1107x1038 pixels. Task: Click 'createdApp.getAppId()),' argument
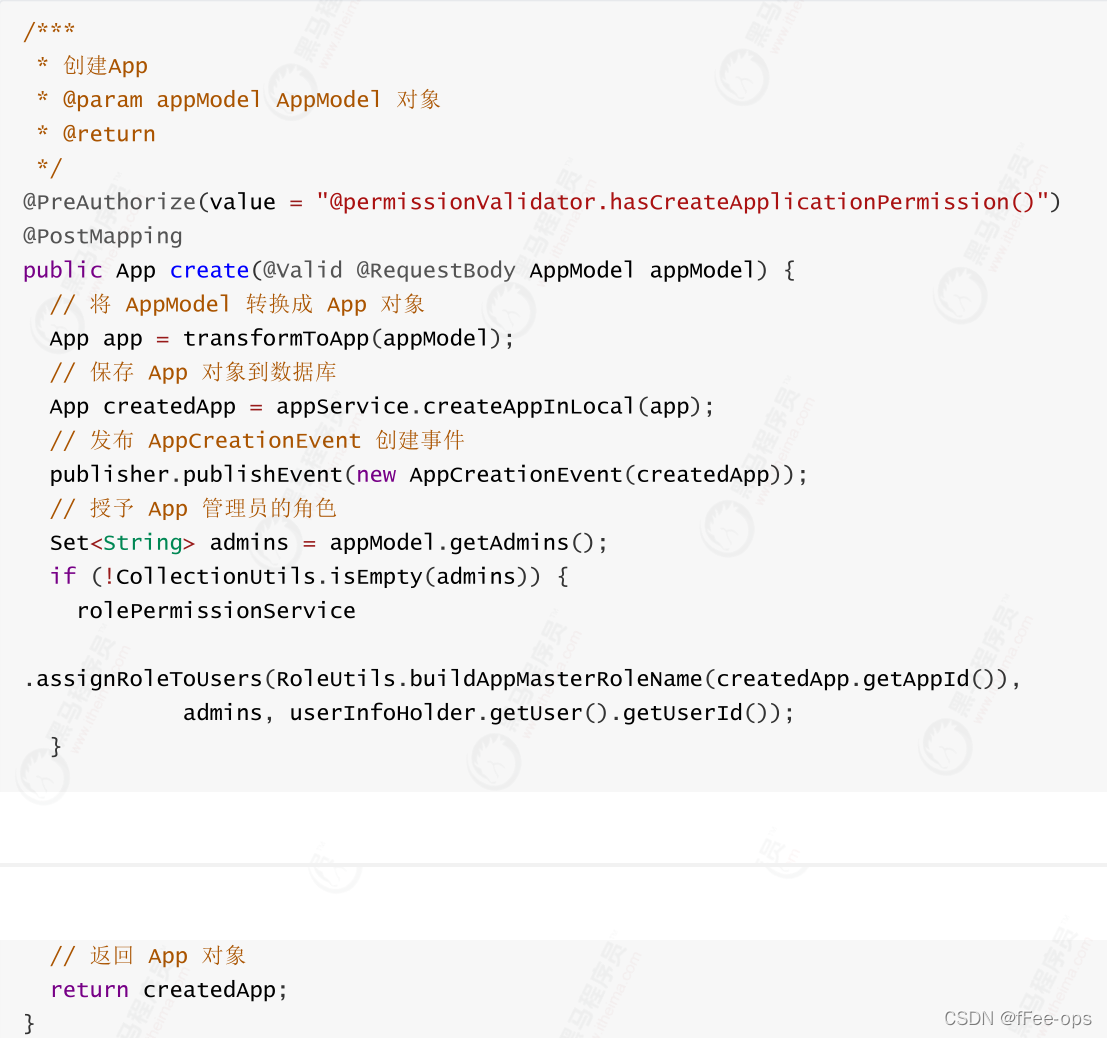coord(868,679)
